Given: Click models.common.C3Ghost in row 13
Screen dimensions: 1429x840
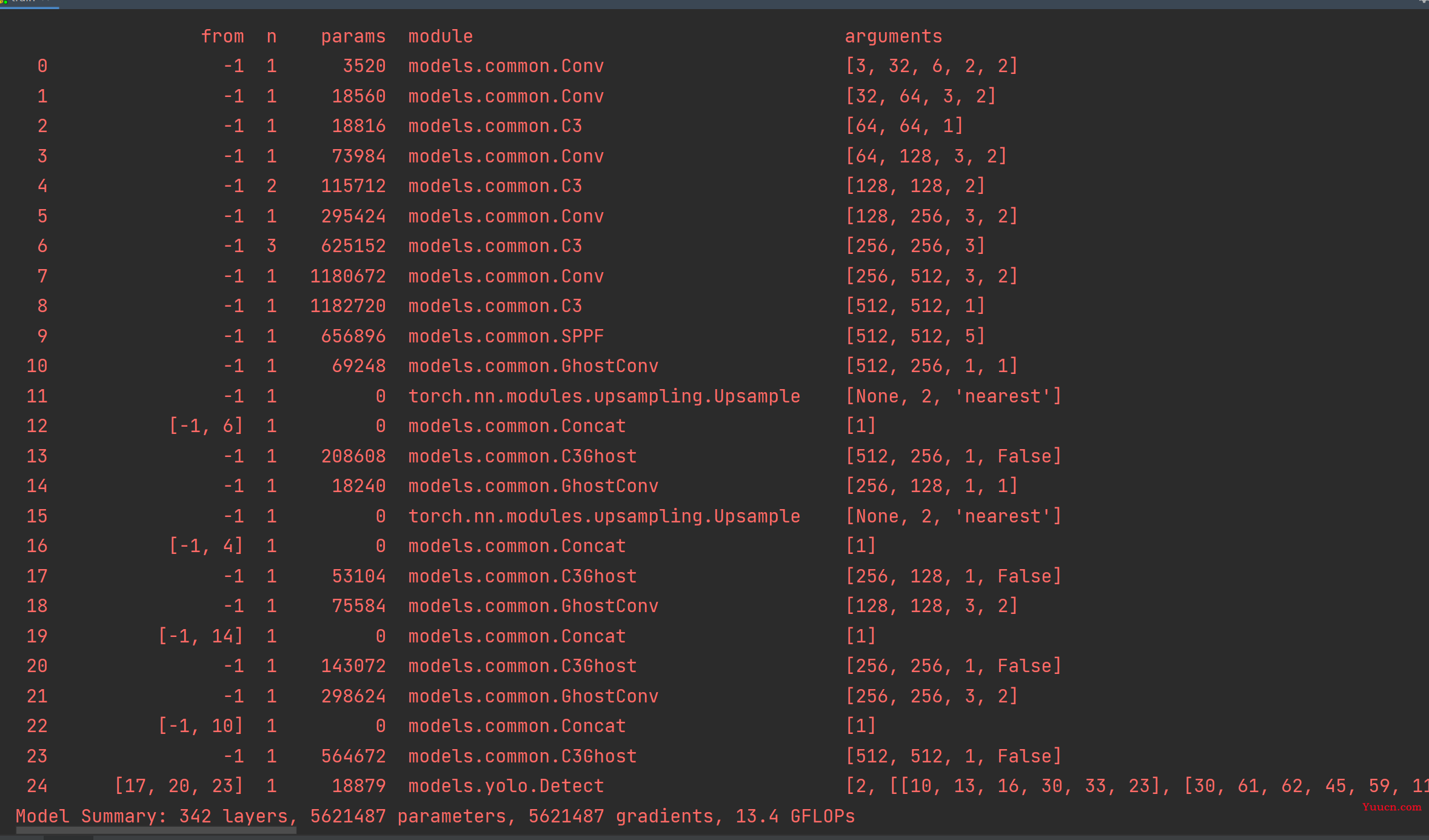Looking at the screenshot, I should coord(523,456).
